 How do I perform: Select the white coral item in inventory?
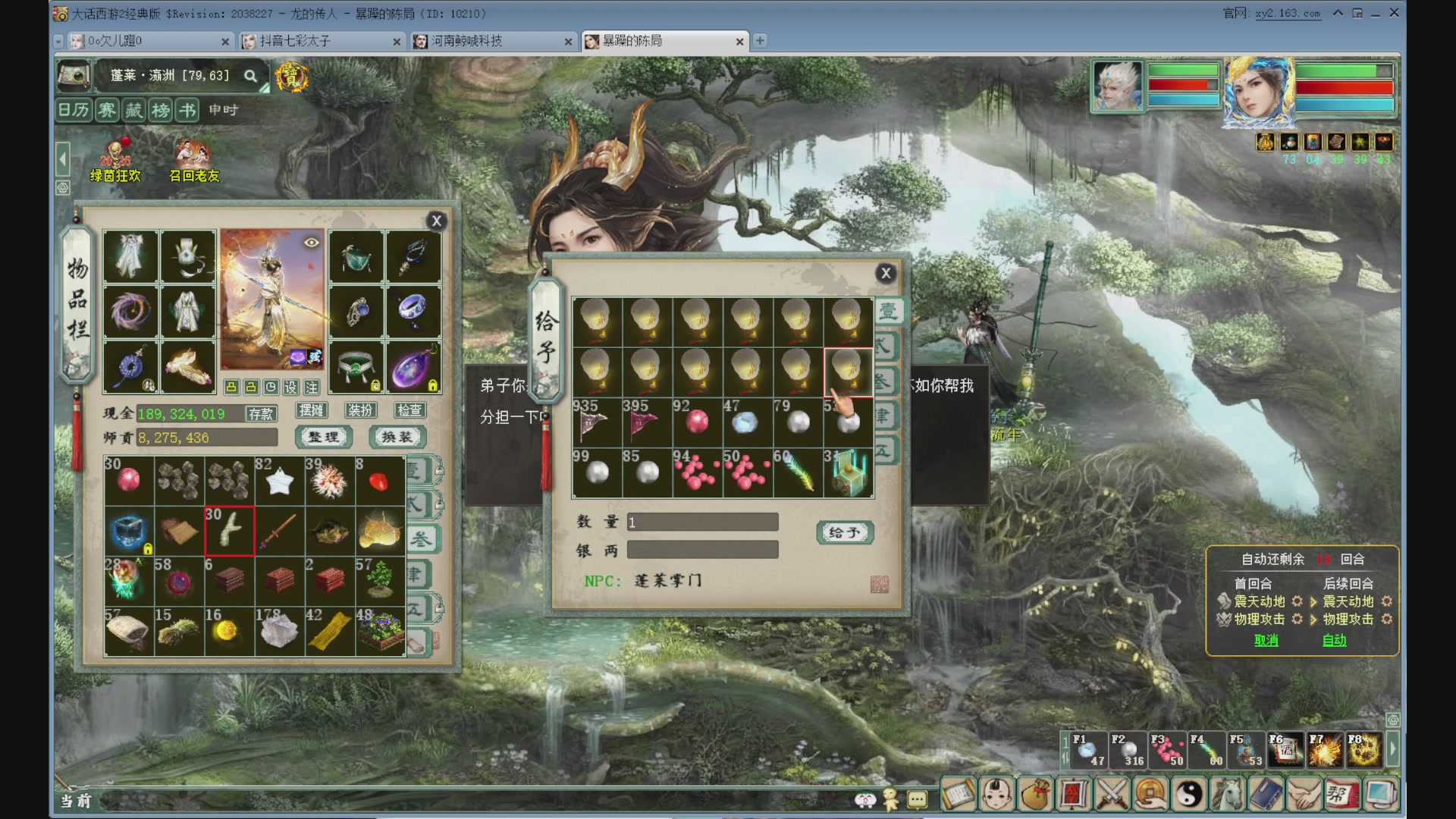pos(229,532)
